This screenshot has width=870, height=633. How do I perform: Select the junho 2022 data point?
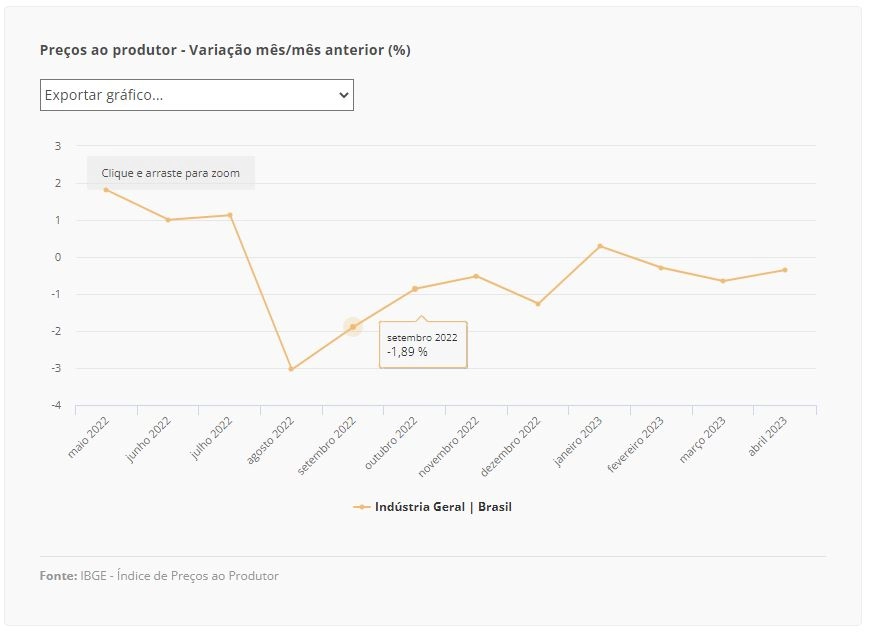click(168, 220)
